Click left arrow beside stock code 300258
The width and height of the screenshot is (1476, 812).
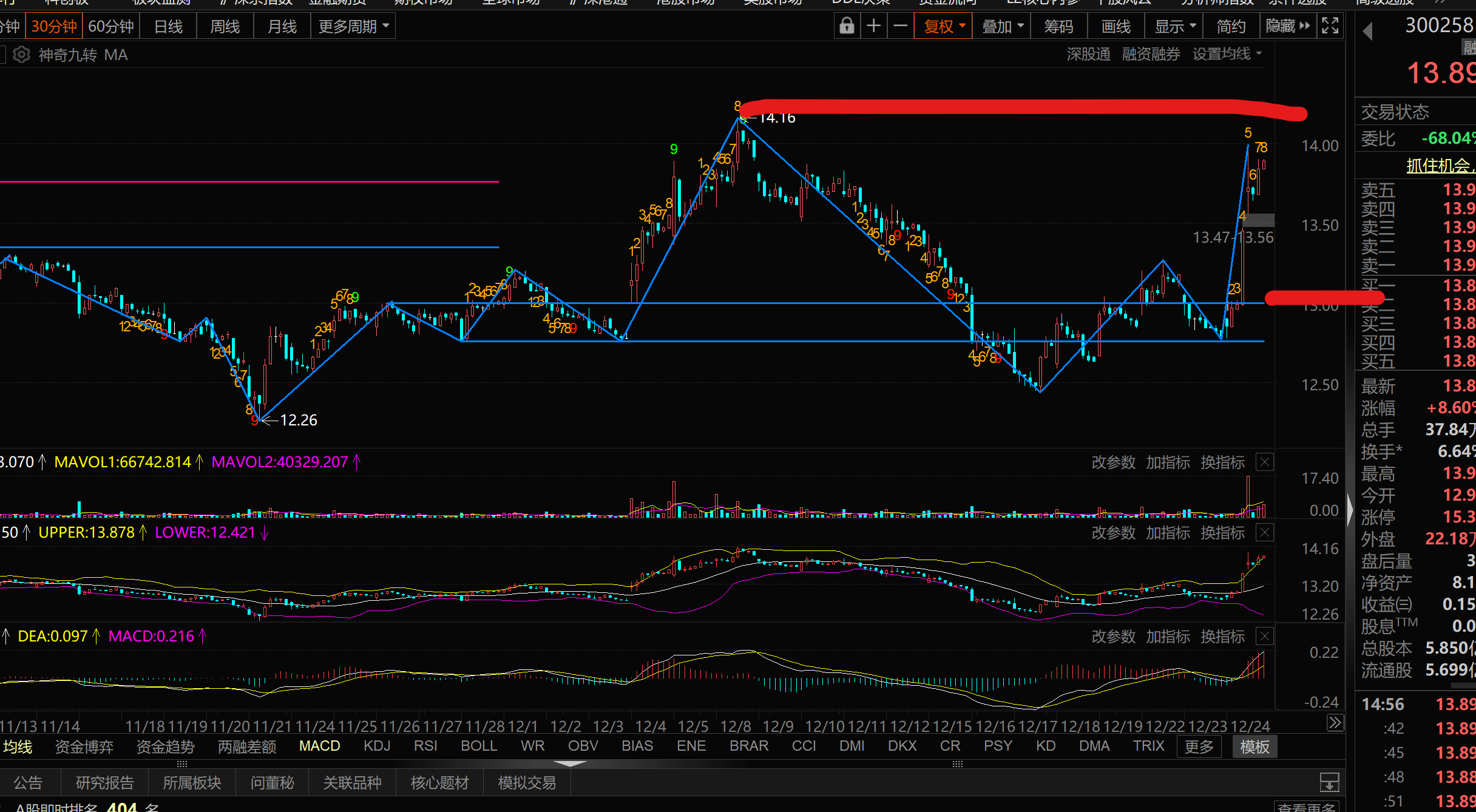coord(1368,31)
